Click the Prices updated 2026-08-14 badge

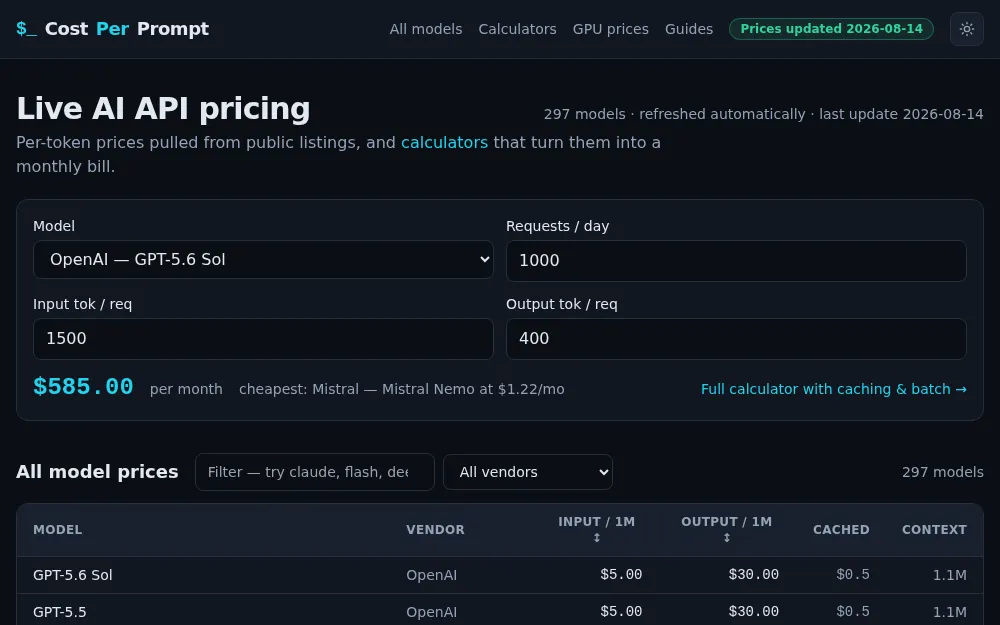[x=831, y=29]
